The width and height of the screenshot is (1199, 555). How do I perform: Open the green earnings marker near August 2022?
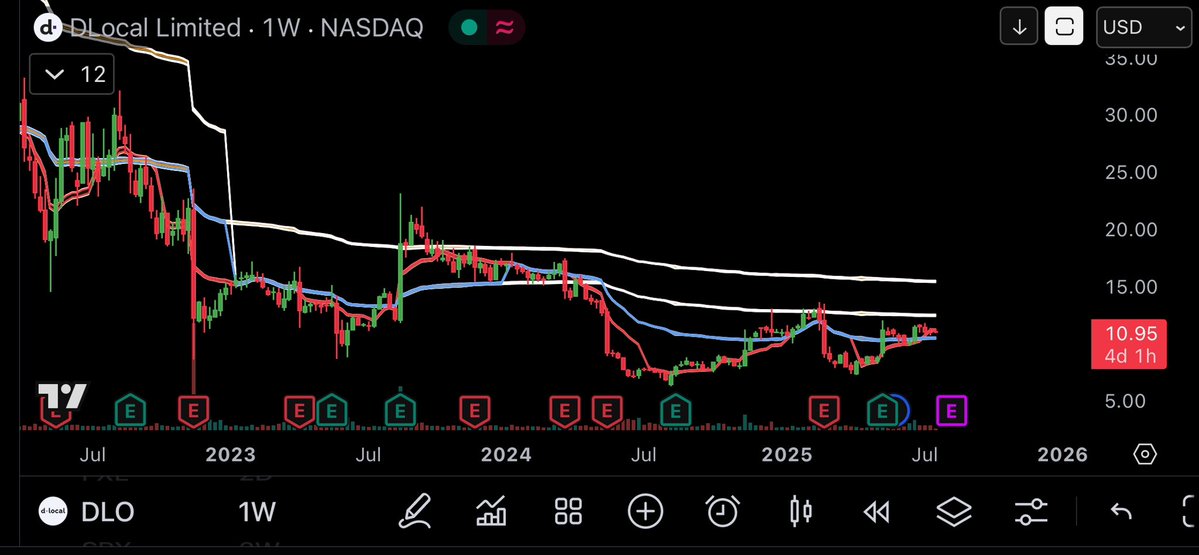[x=130, y=411]
